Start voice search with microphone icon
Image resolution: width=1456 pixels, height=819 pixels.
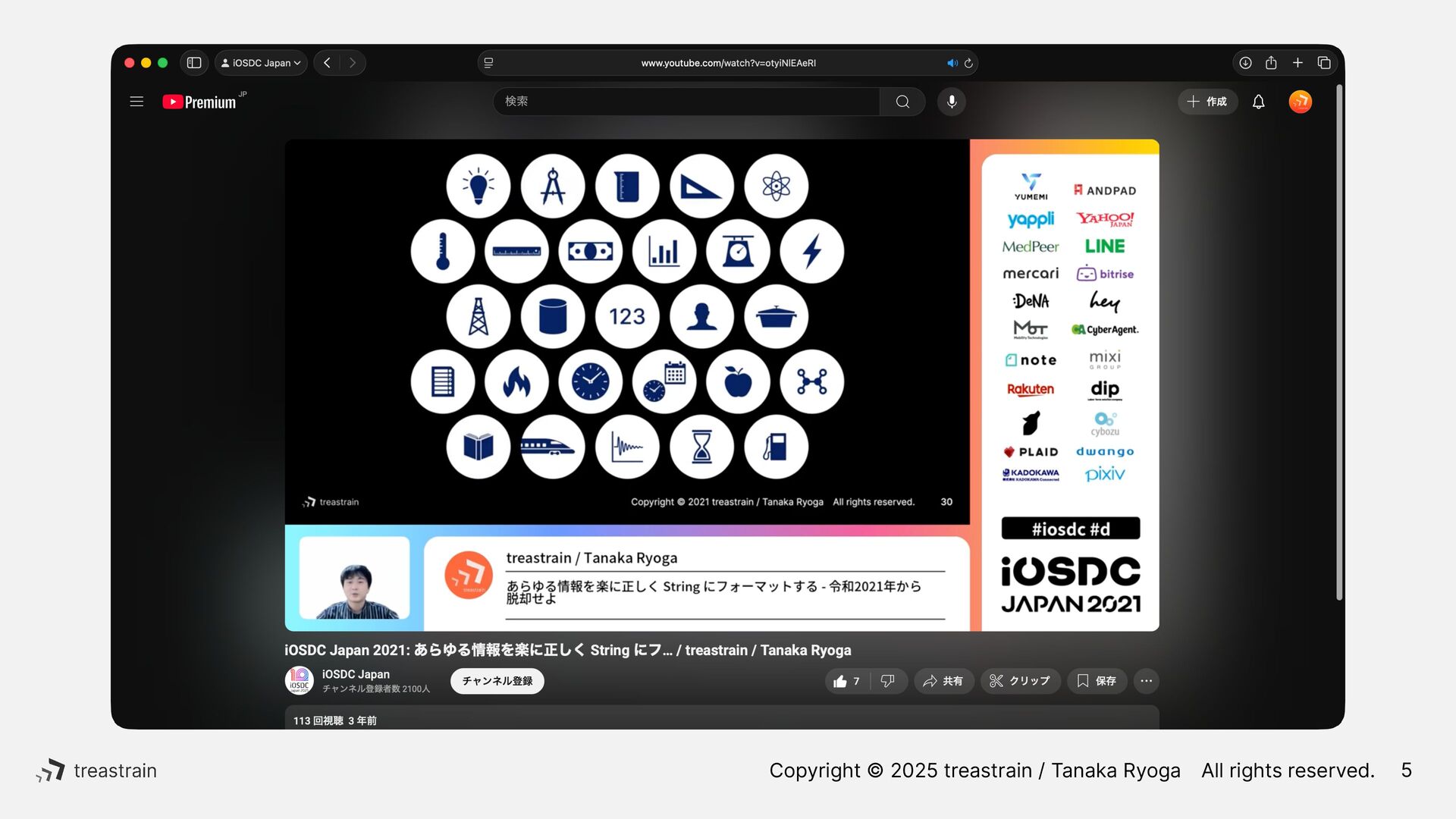tap(952, 102)
